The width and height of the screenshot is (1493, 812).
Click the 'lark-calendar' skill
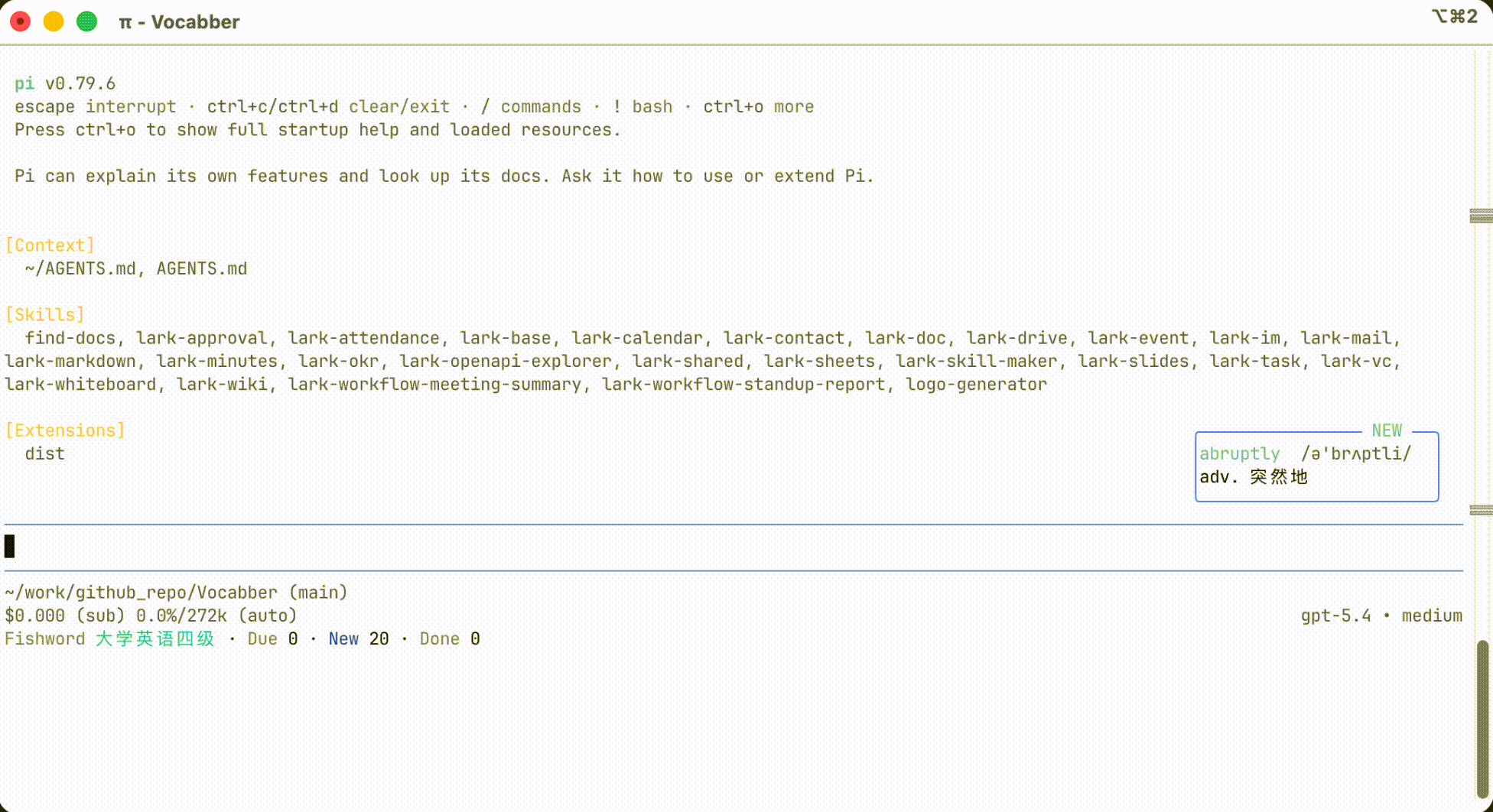tap(637, 338)
